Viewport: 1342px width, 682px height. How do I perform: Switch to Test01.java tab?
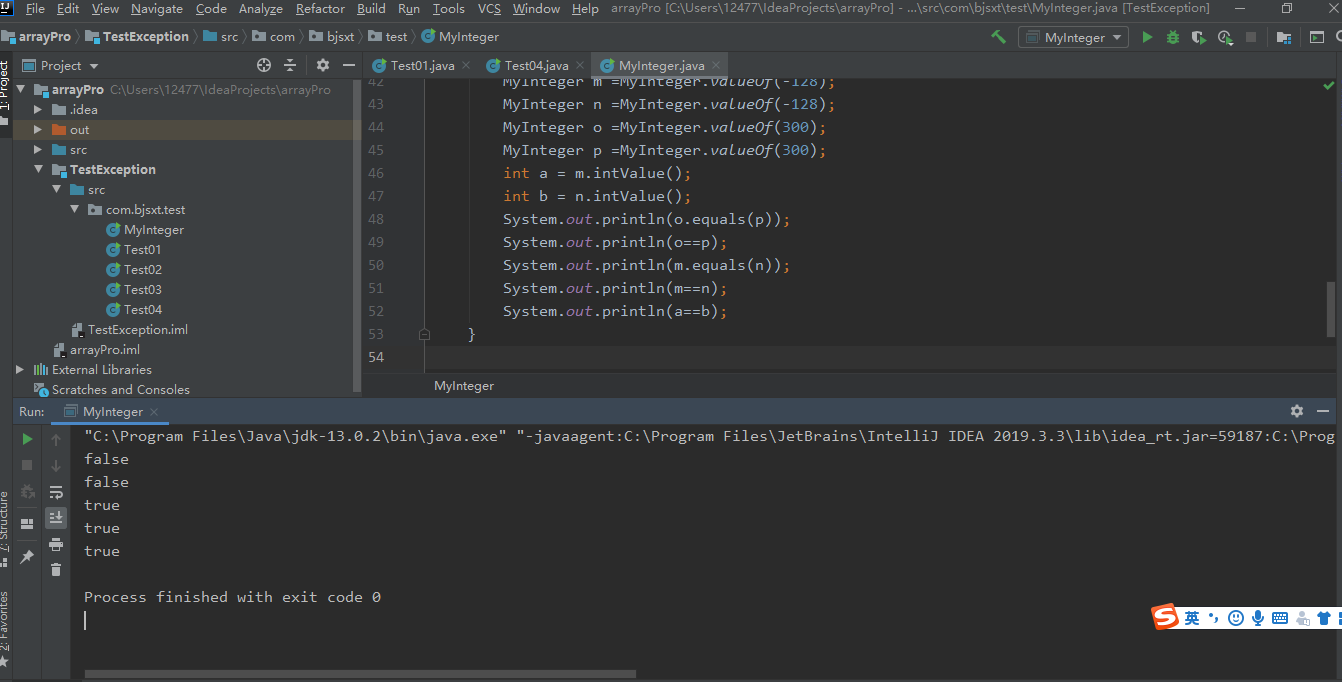[422, 65]
